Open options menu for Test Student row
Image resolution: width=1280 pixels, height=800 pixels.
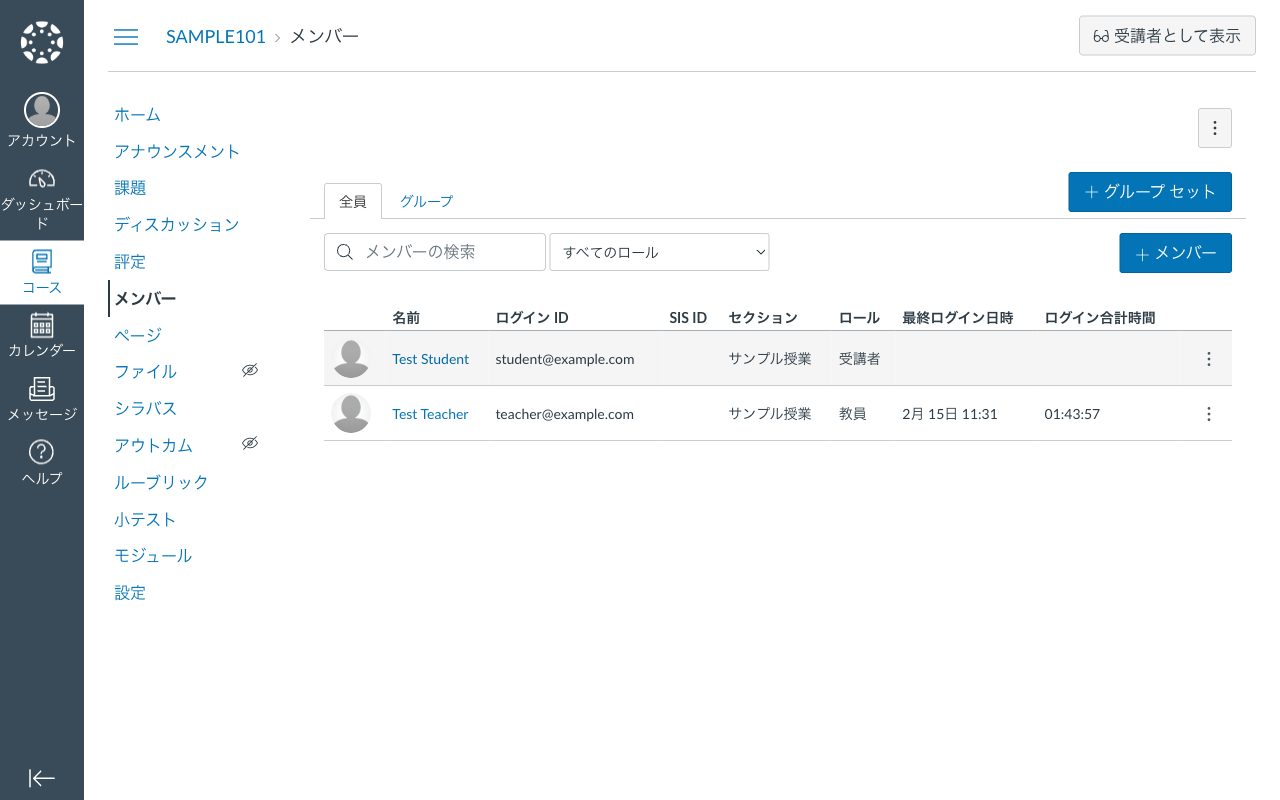[x=1208, y=358]
